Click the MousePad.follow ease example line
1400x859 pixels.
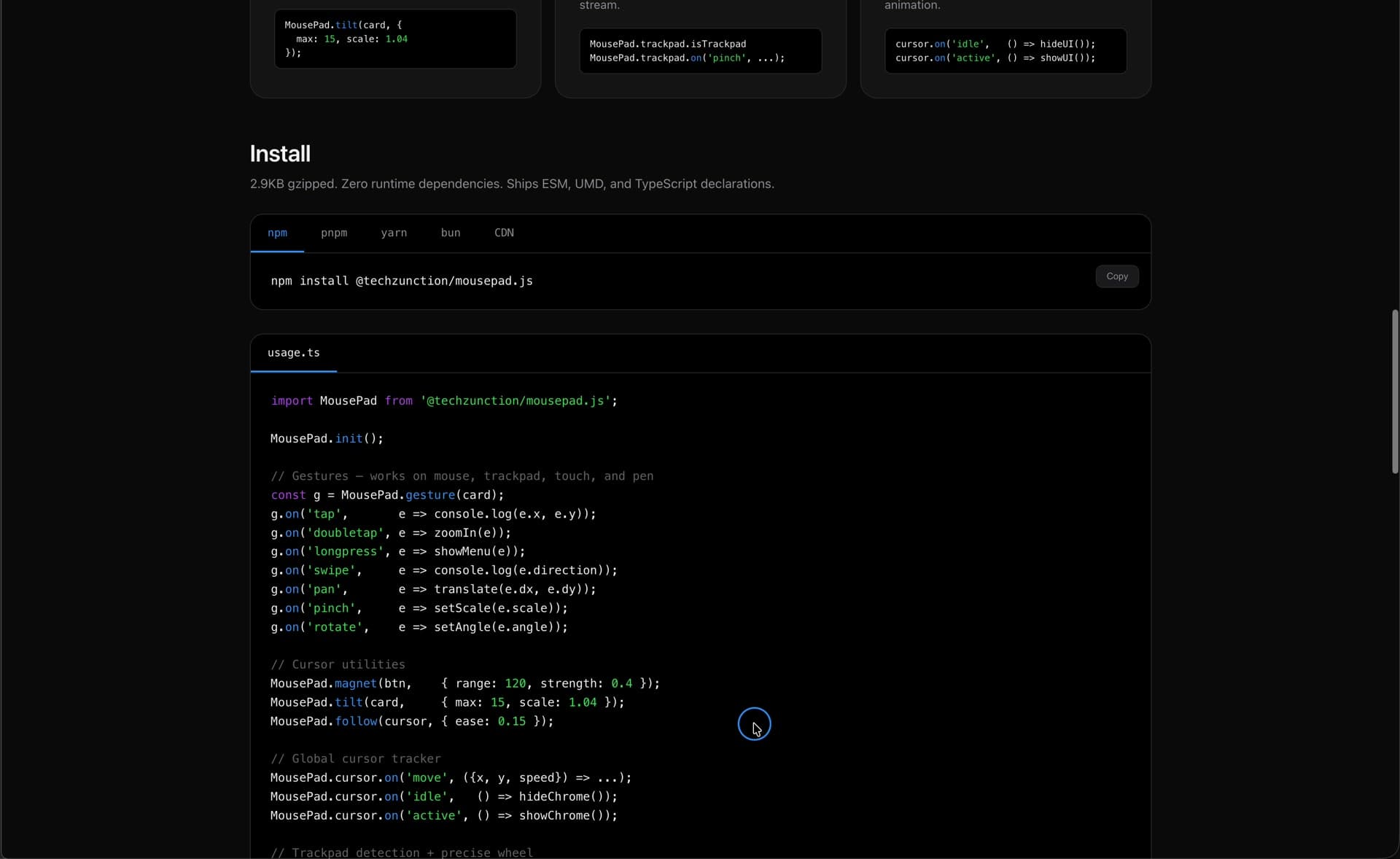tap(411, 721)
